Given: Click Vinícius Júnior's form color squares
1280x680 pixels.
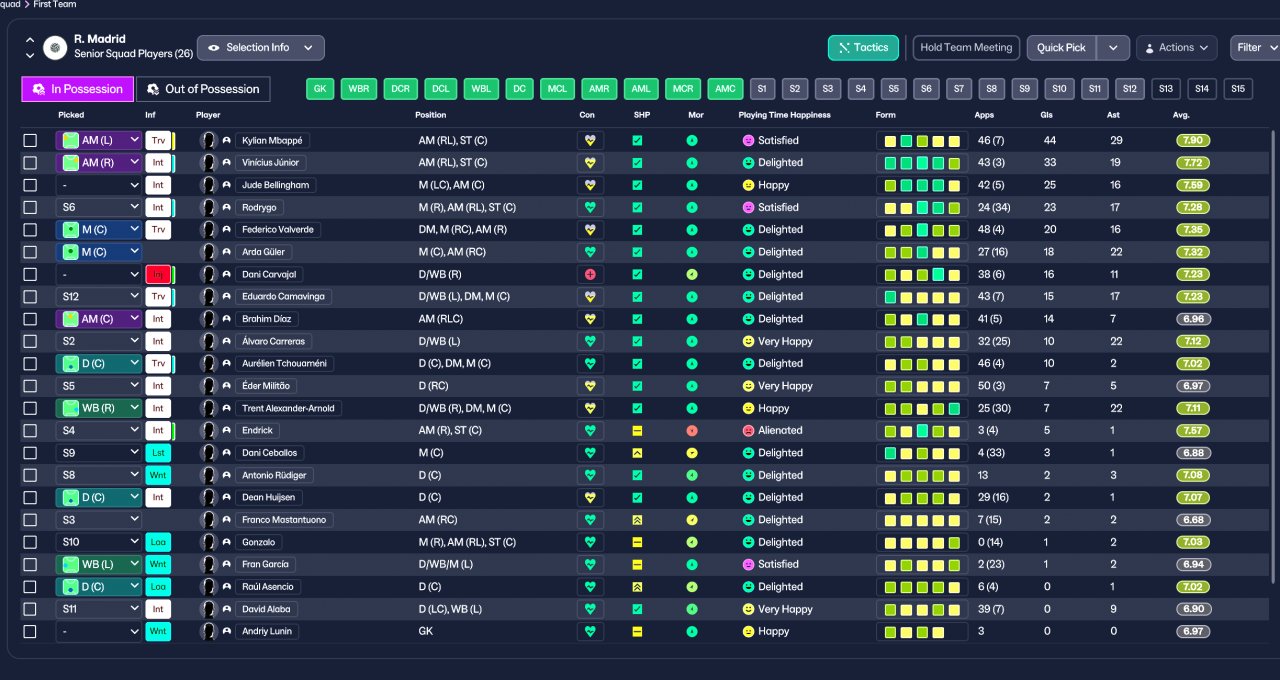Looking at the screenshot, I should [922, 163].
